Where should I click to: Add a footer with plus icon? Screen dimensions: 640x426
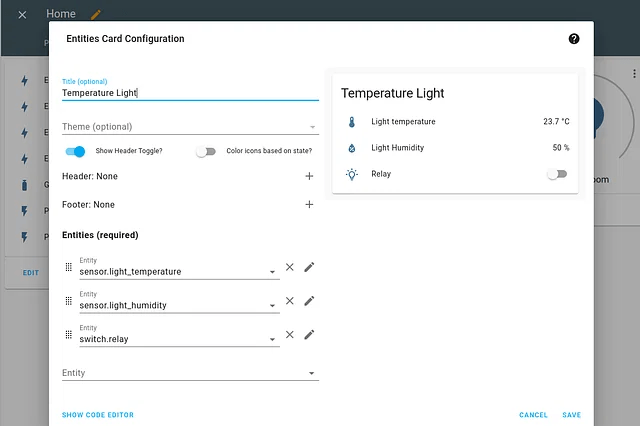pyautogui.click(x=309, y=205)
